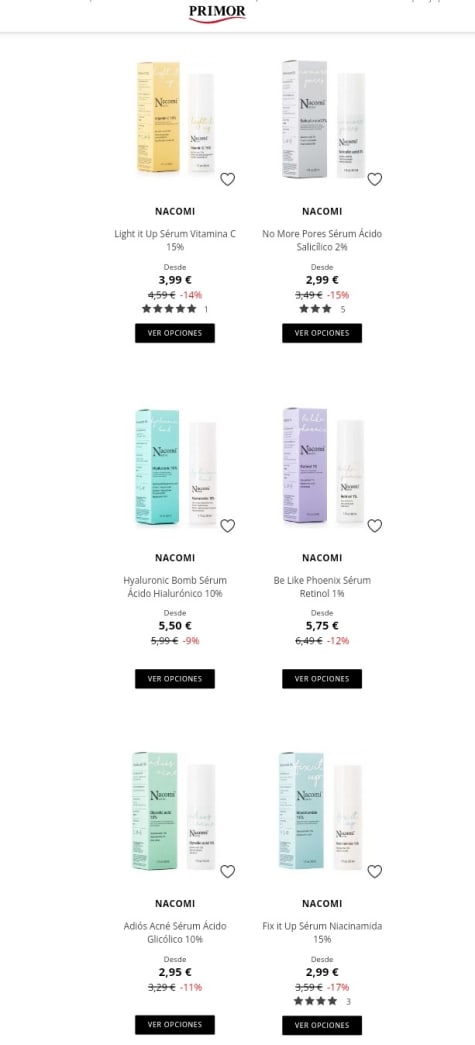The width and height of the screenshot is (475, 1045).
Task: Click Ver Opciones for No More Pores Sérum
Action: tap(322, 333)
